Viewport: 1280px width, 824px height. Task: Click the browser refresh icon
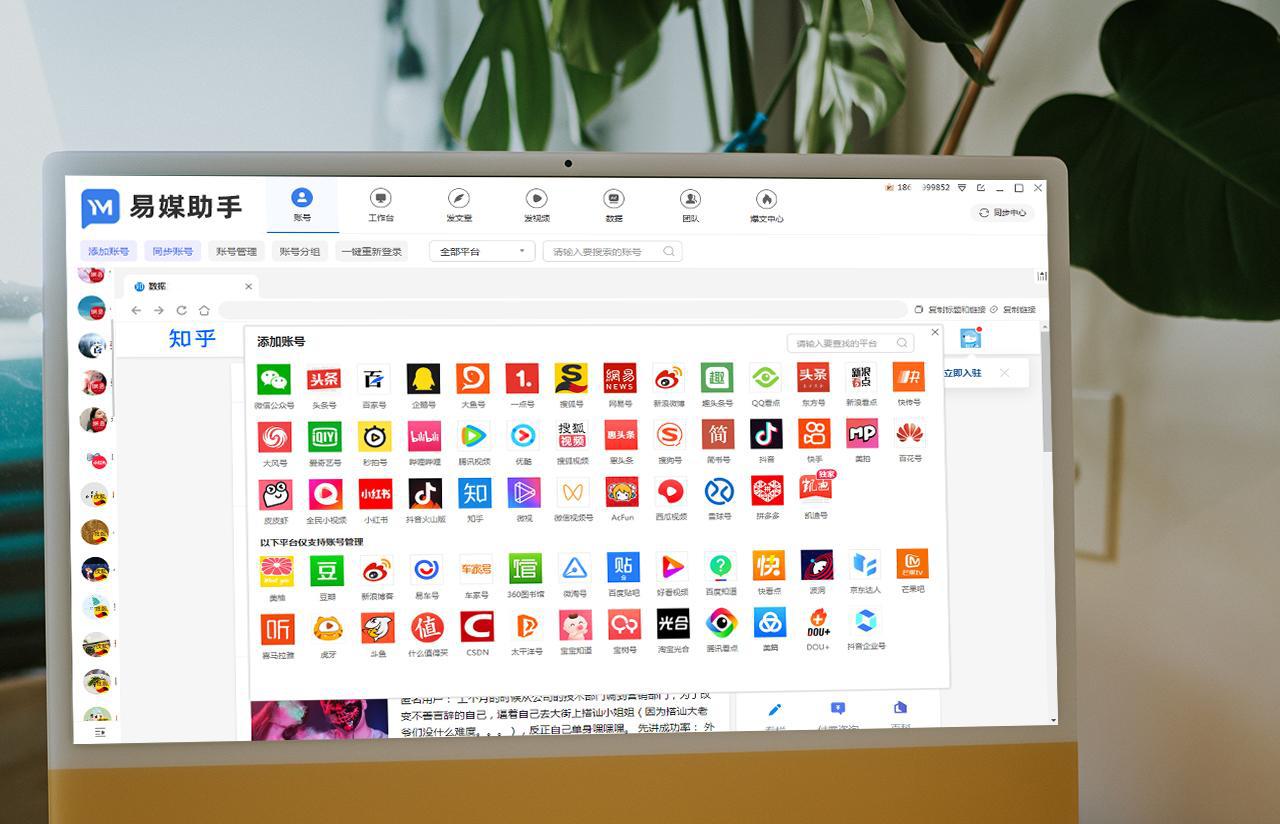point(181,310)
